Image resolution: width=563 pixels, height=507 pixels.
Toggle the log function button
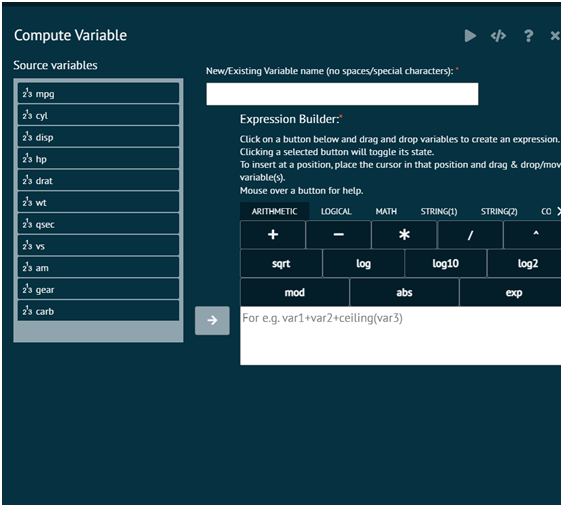point(363,264)
